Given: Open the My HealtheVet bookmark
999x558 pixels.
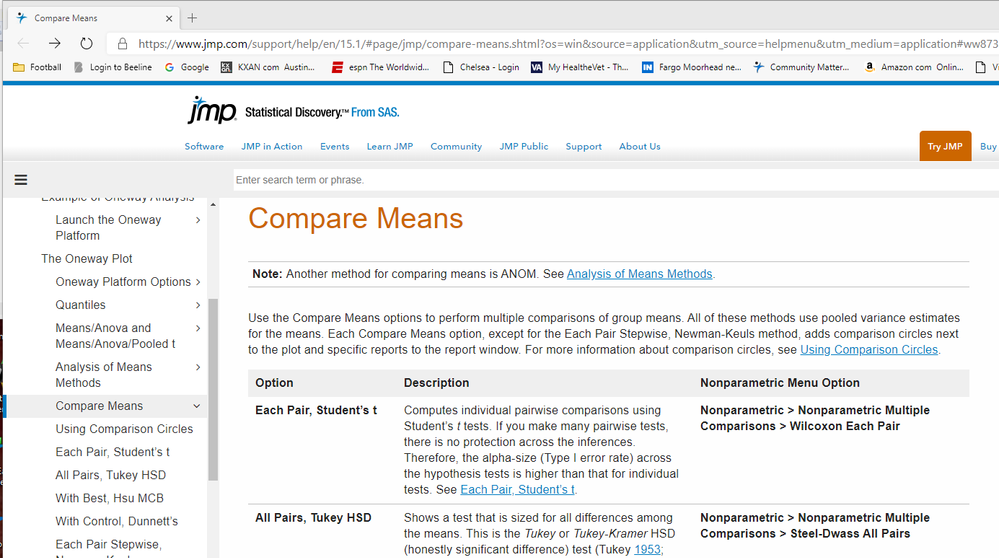Looking at the screenshot, I should [580, 67].
